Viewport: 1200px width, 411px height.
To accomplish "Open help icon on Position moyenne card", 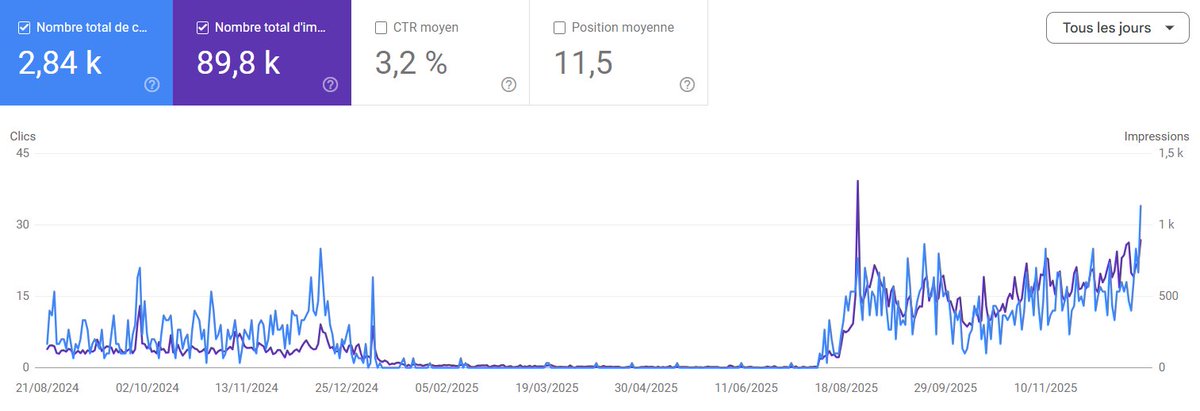I will [x=687, y=85].
